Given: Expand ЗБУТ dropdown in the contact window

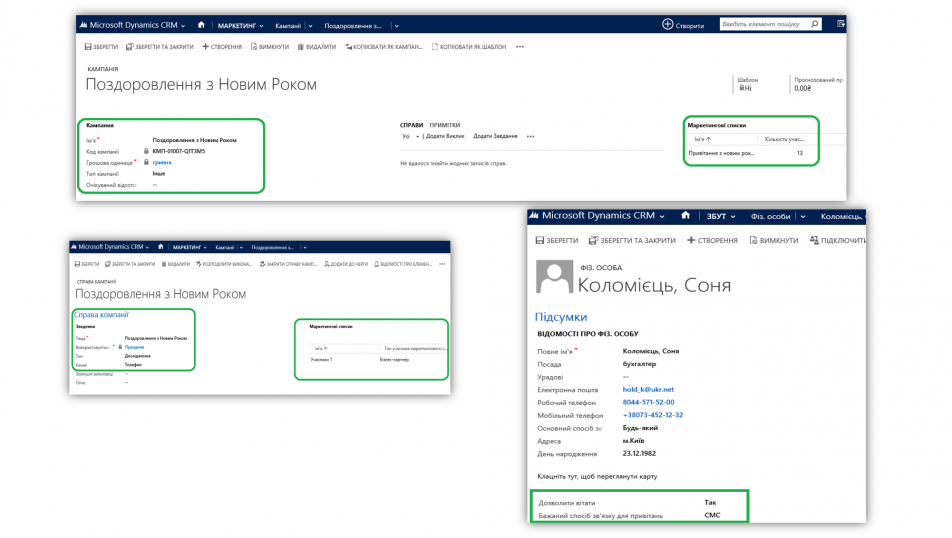Looking at the screenshot, I should pos(733,217).
